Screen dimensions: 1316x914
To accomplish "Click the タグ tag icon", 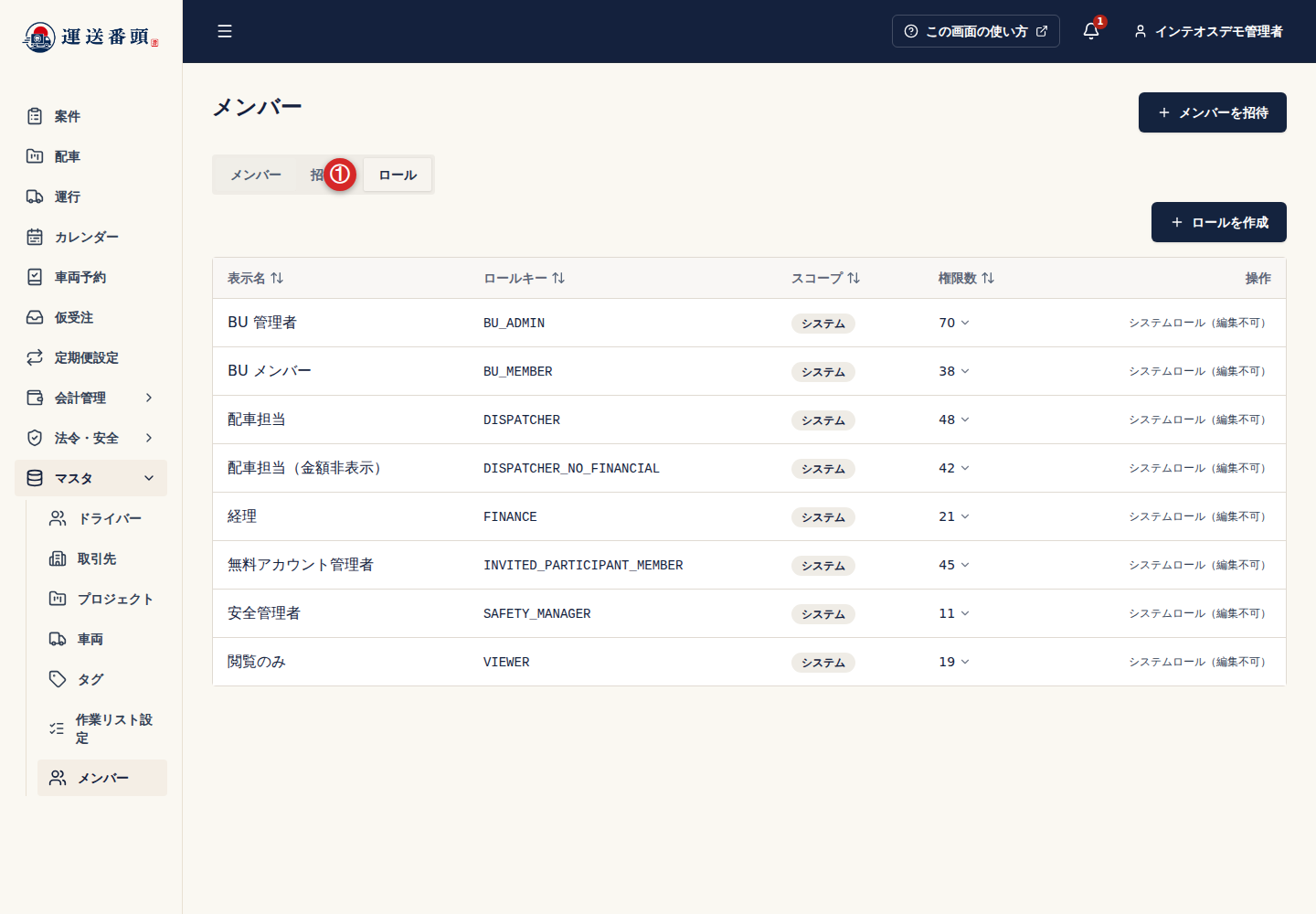I will 58,679.
